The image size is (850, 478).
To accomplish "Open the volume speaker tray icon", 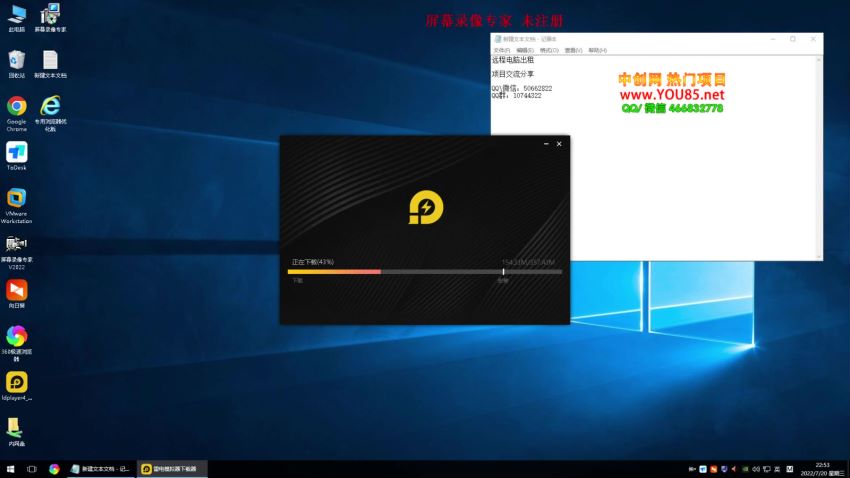I will (756, 469).
